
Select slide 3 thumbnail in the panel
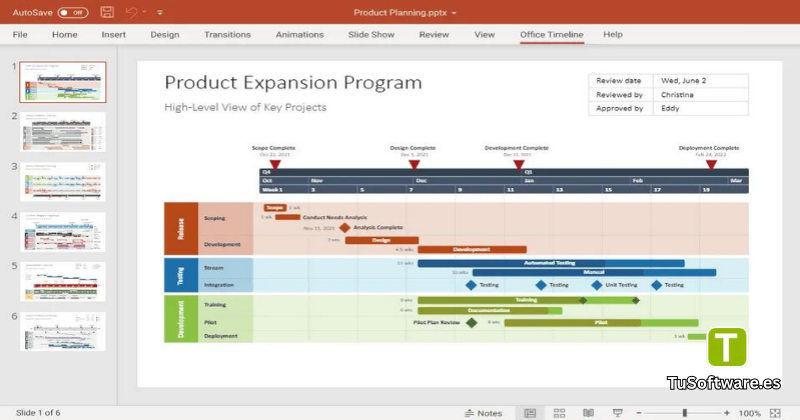pos(63,182)
